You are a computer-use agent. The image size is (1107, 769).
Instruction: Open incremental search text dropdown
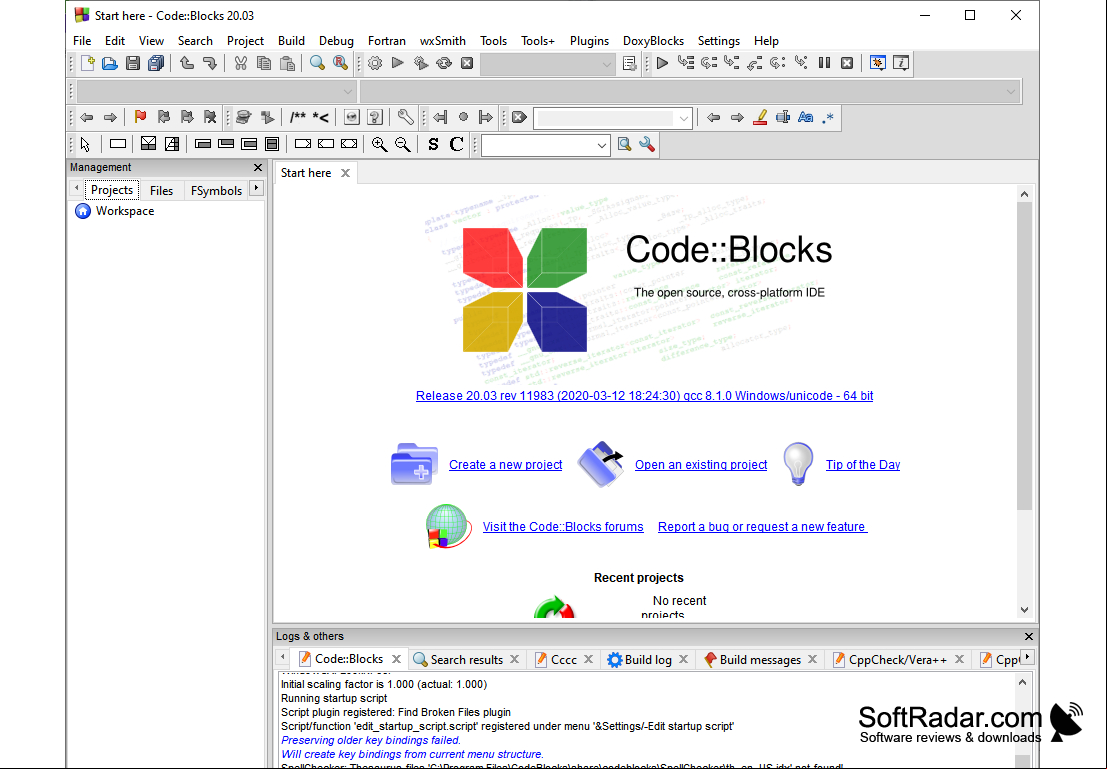click(613, 118)
